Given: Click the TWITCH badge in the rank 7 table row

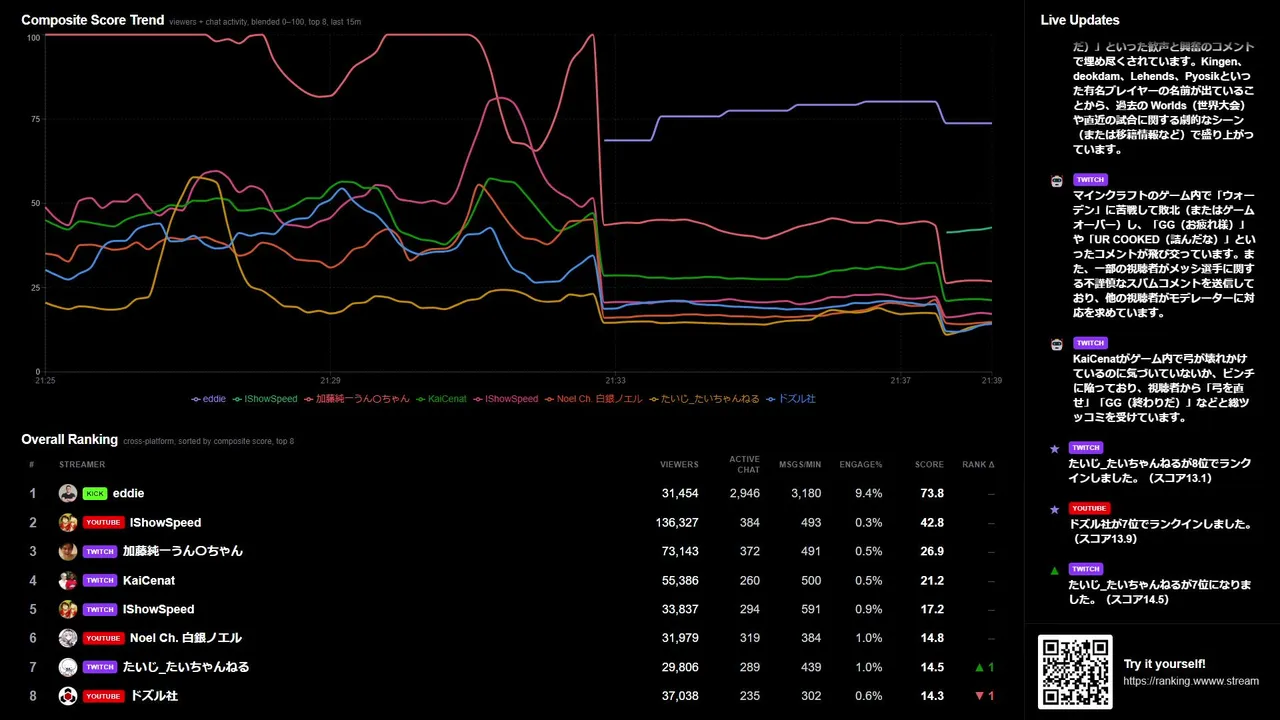Looking at the screenshot, I should coord(100,668).
